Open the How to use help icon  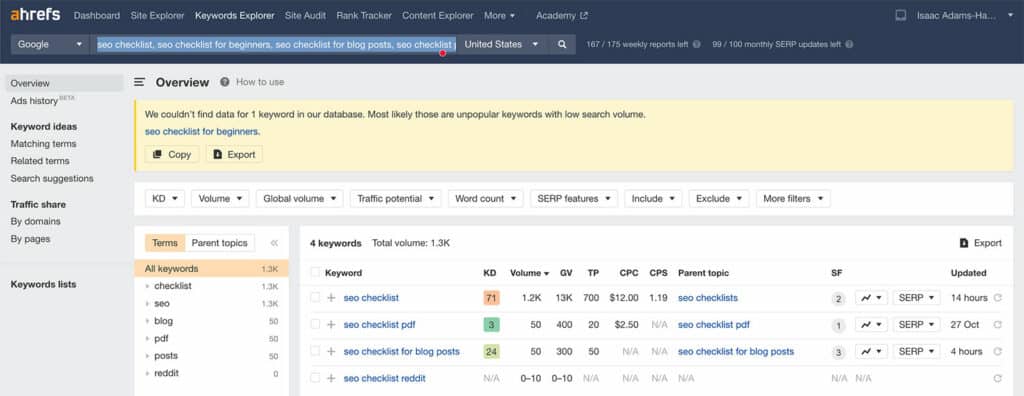click(225, 82)
